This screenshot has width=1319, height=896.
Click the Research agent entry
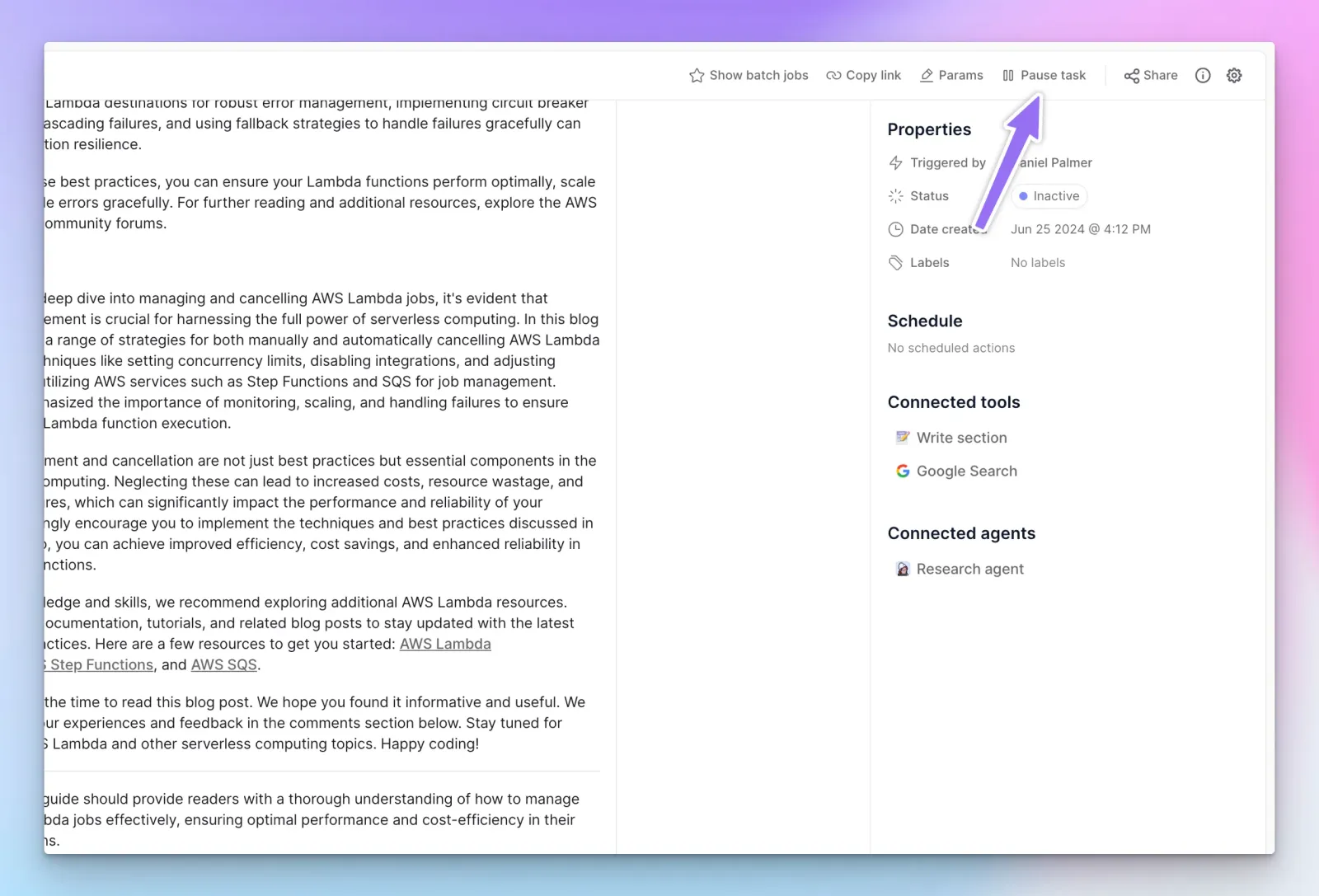click(x=960, y=569)
